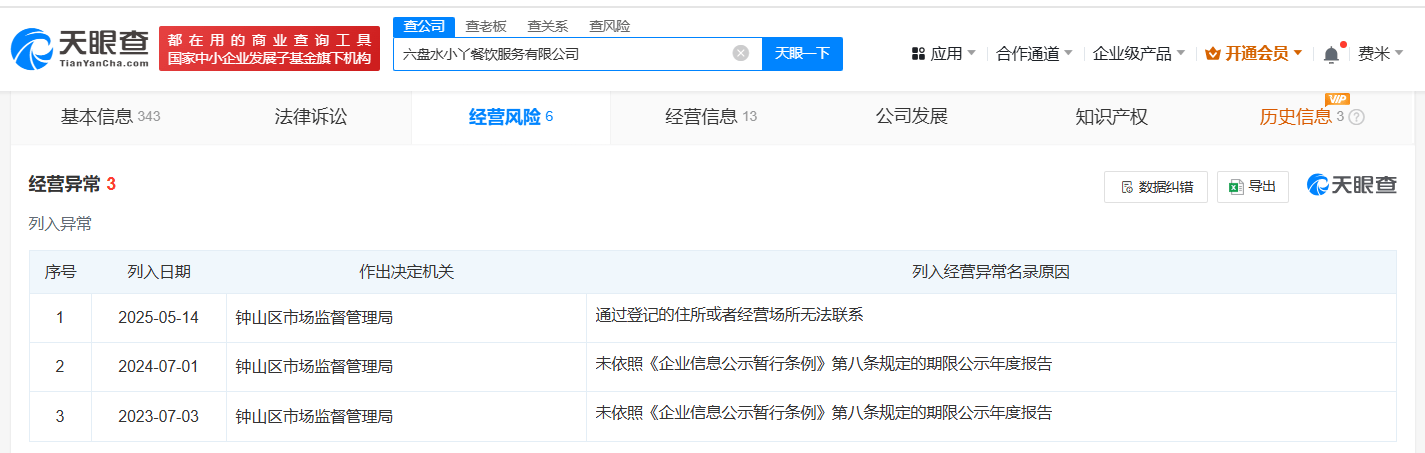The width and height of the screenshot is (1425, 453).
Task: Open the 公司发展 tab
Action: pos(912,117)
